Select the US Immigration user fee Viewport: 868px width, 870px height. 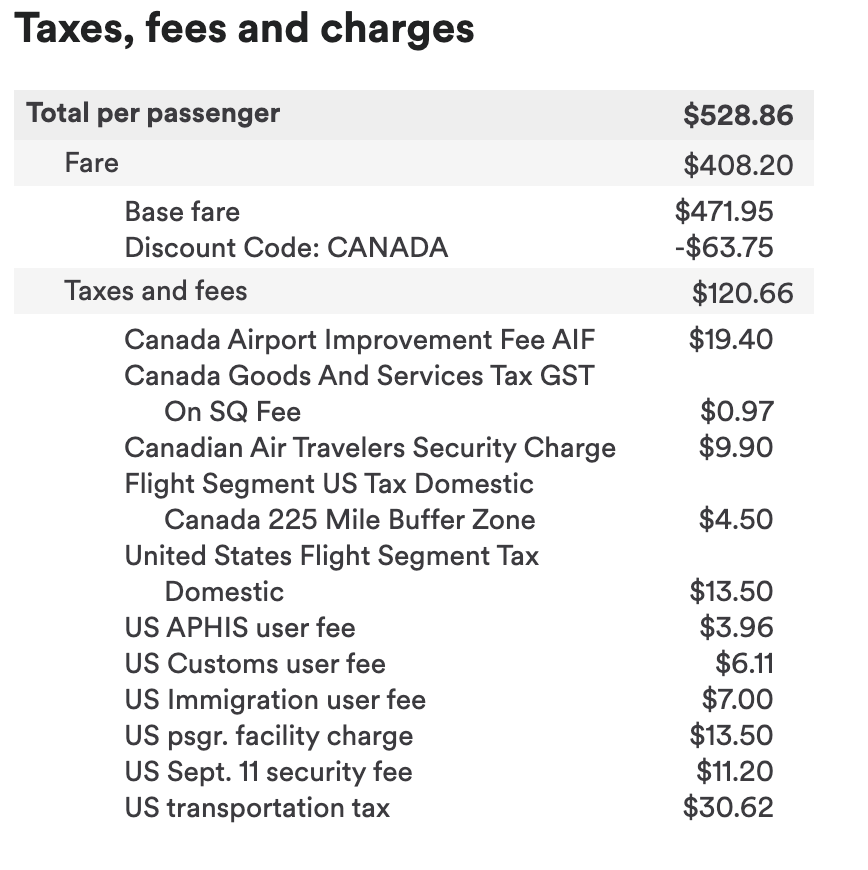click(275, 700)
